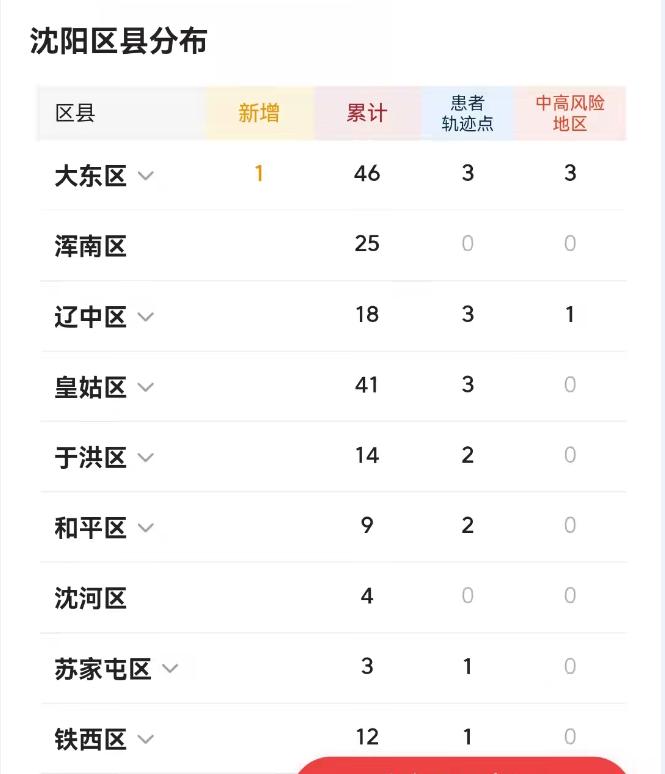665x774 pixels.
Task: Select the 患者轨迹点 column header
Action: (467, 113)
